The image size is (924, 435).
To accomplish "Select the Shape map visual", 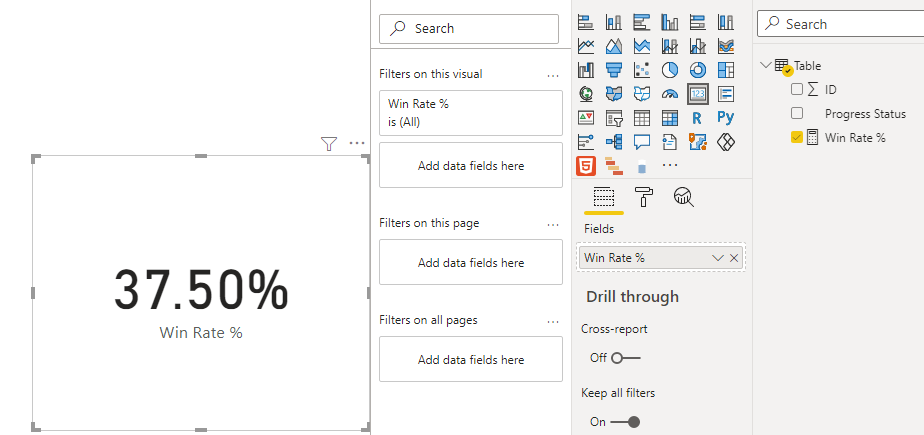I will (x=642, y=94).
